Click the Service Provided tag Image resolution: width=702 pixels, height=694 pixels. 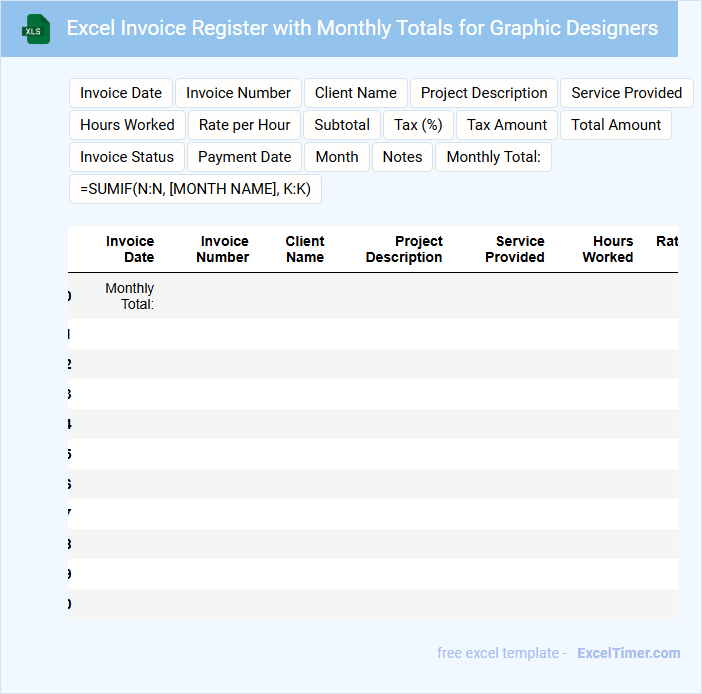(x=626, y=93)
